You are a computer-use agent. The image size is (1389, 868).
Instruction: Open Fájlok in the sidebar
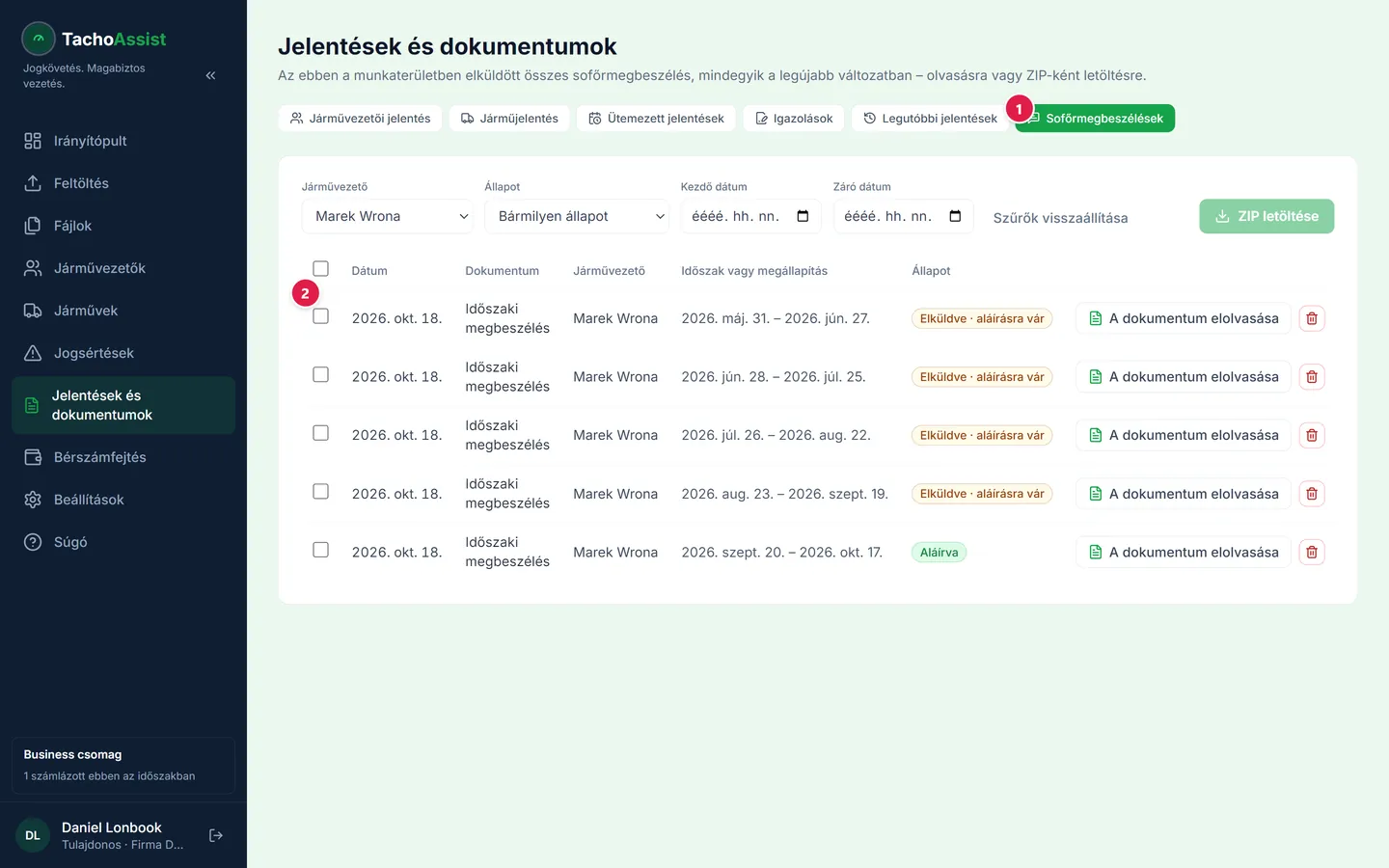(x=123, y=226)
